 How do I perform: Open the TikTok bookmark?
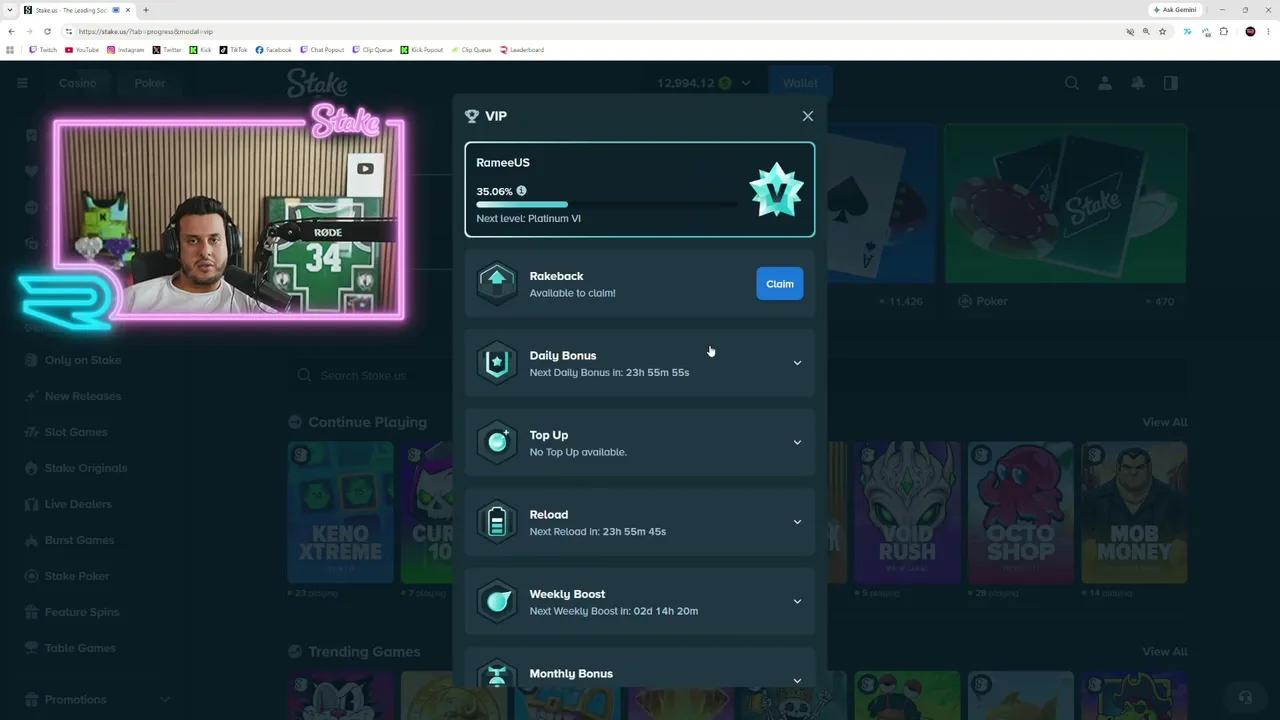pyautogui.click(x=233, y=49)
